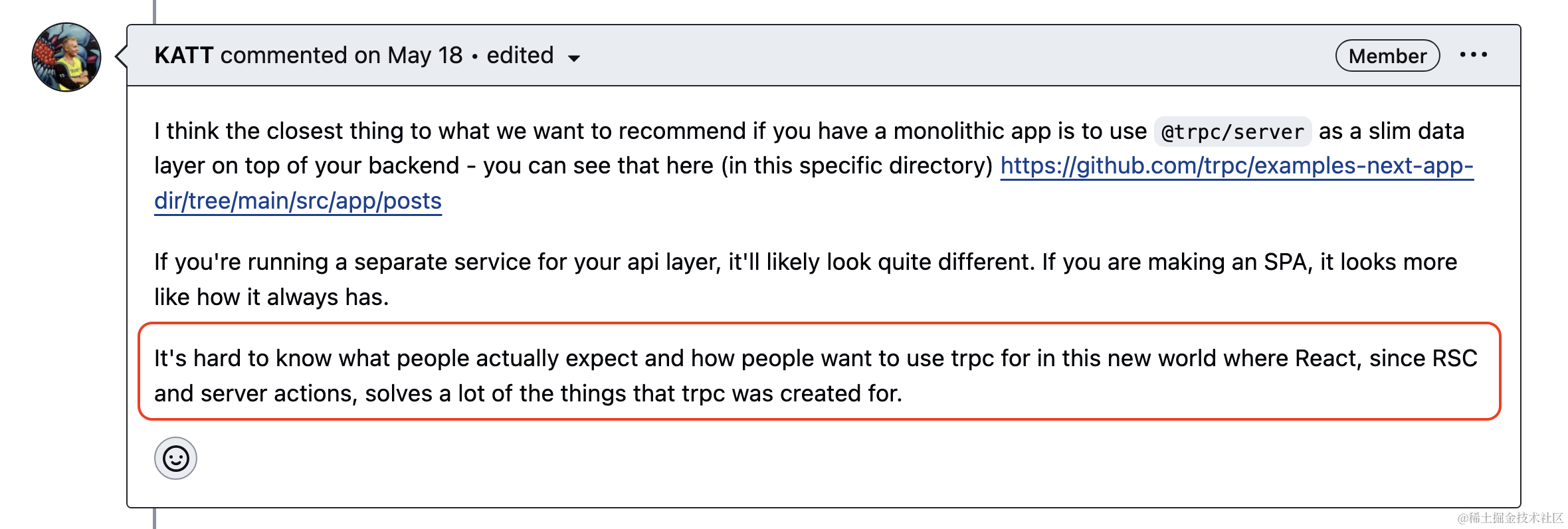Screen dimensions: 1568x529
Task: Click the caret arrow beside edited
Action: pos(574,58)
